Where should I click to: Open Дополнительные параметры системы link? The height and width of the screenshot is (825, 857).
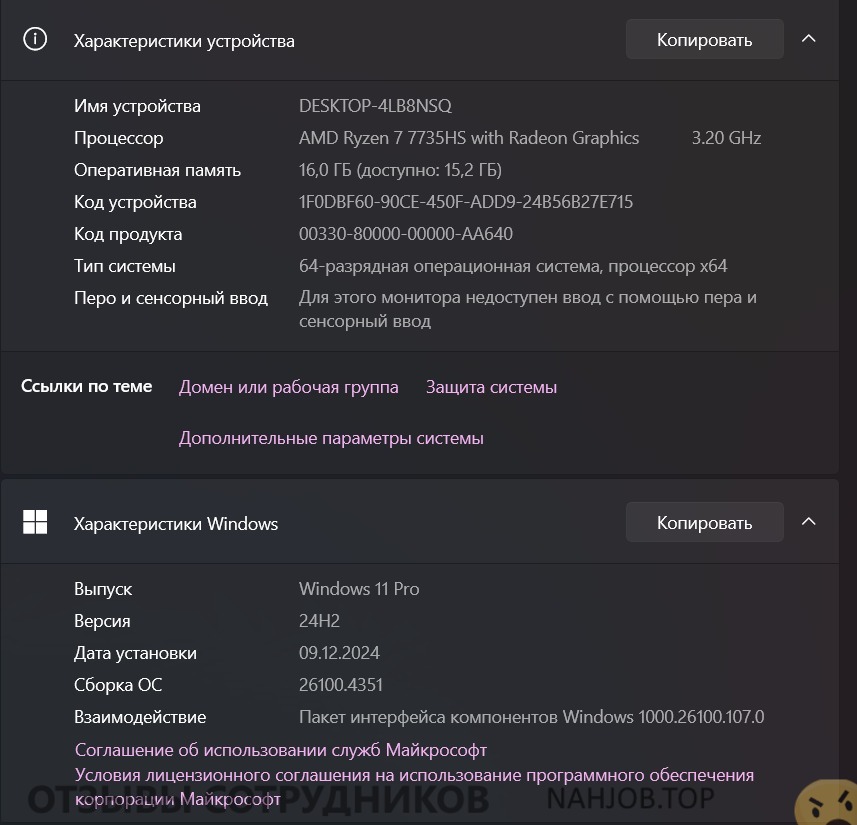[331, 438]
